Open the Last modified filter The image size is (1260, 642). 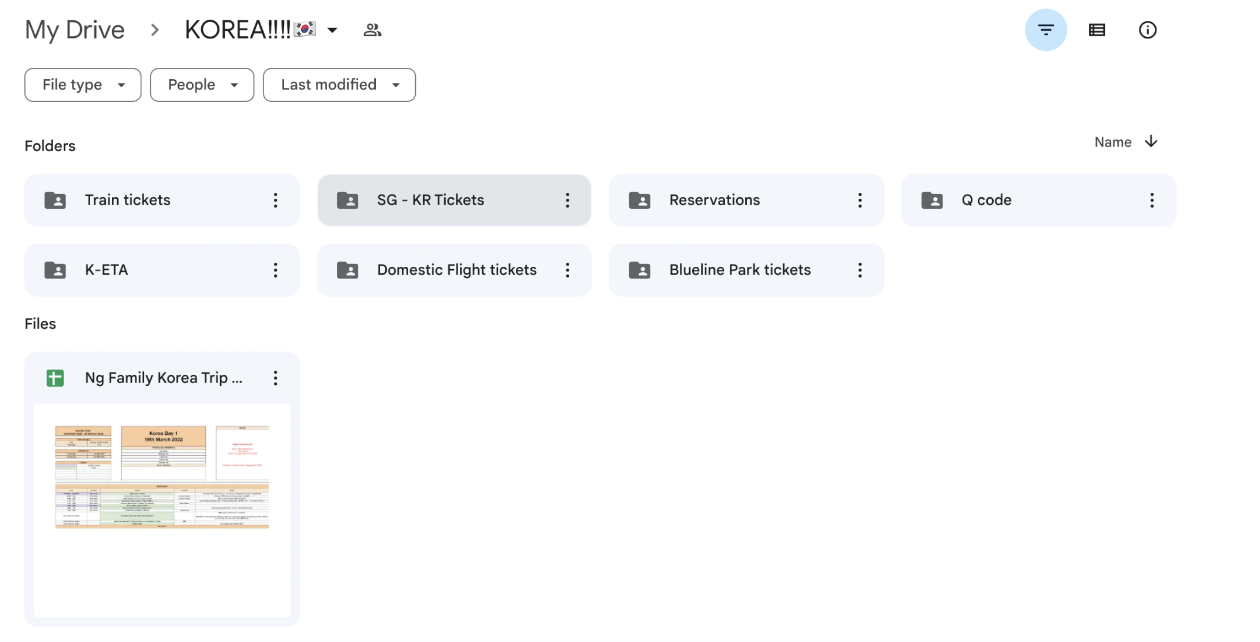(x=339, y=85)
